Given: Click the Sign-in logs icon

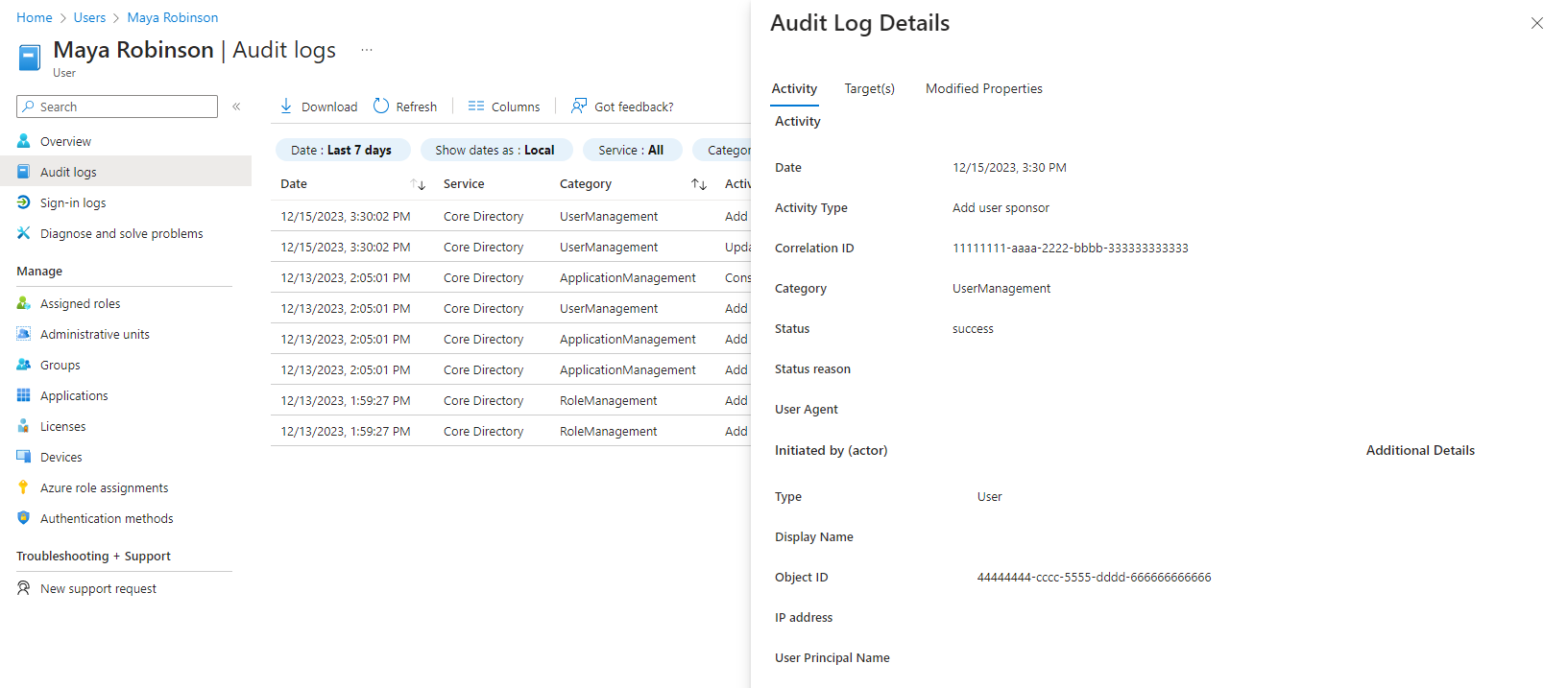Looking at the screenshot, I should tap(24, 202).
